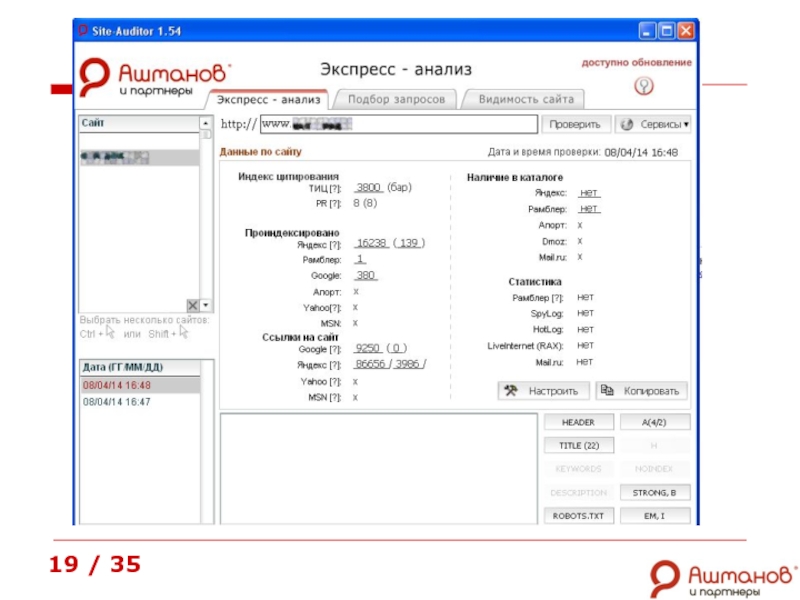Click the Проверить button
The height and width of the screenshot is (600, 800).
tap(574, 124)
